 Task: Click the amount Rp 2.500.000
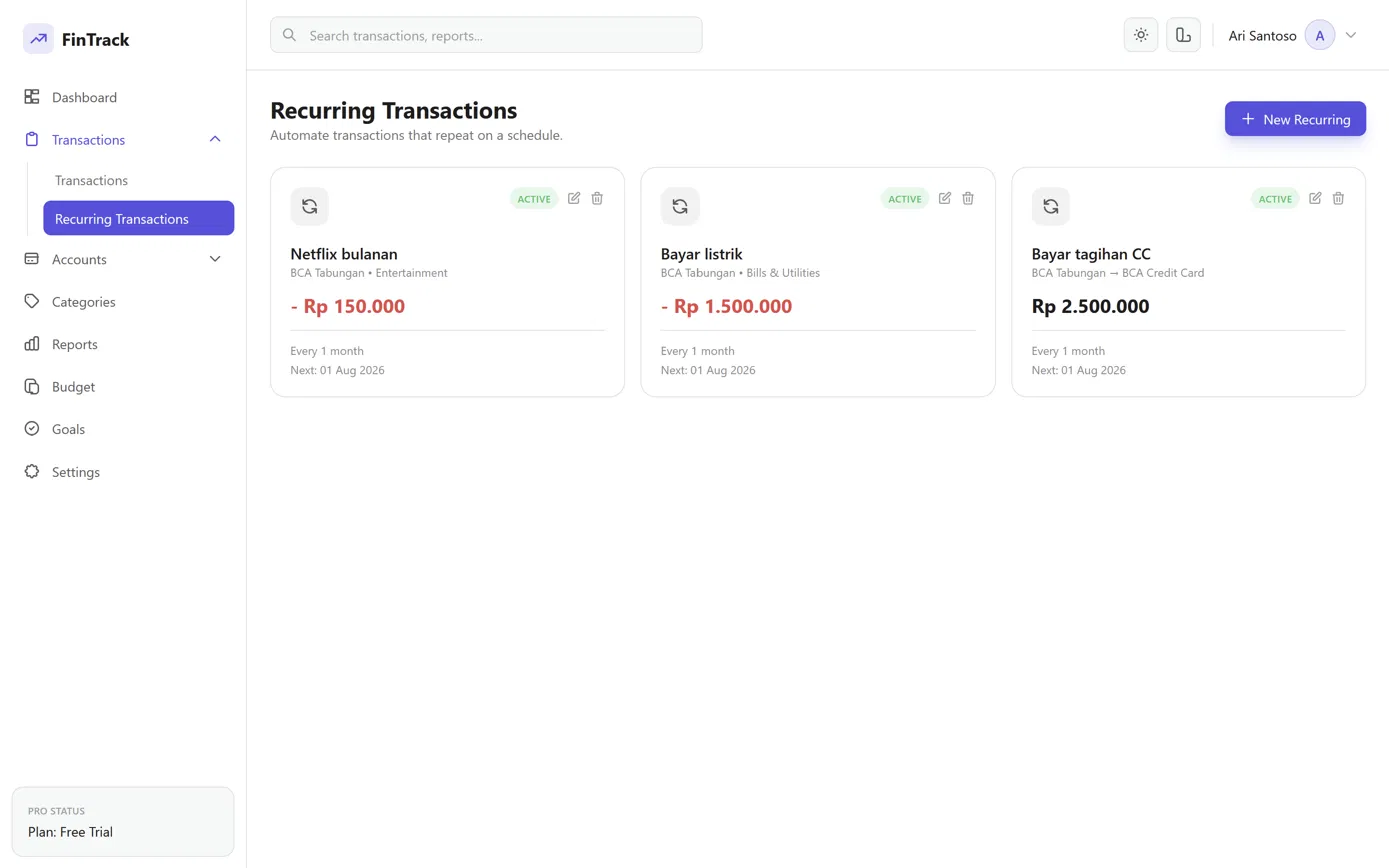coord(1091,307)
